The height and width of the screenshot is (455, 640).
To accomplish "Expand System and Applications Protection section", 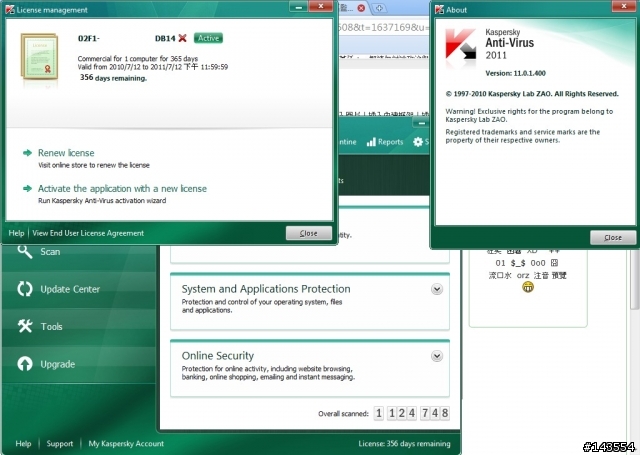I will click(x=437, y=289).
